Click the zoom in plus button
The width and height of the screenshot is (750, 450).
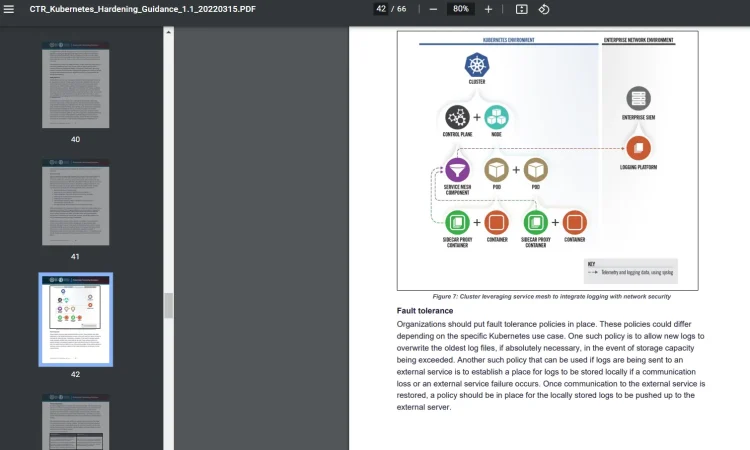coord(488,9)
